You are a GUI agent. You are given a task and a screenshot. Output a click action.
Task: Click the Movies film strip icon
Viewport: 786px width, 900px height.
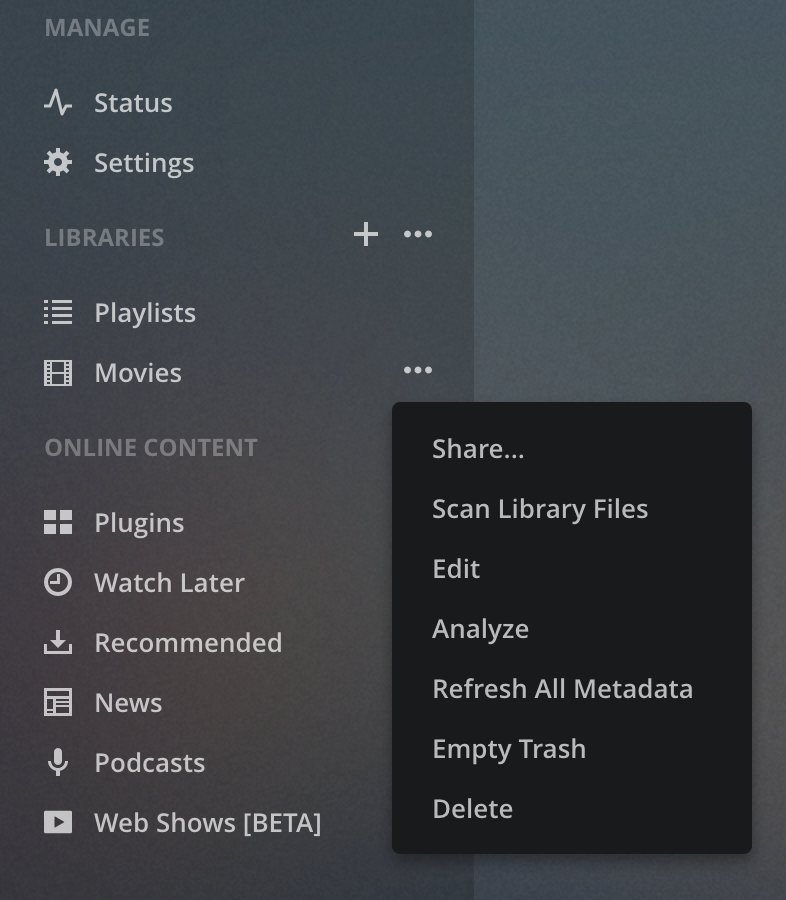[58, 372]
